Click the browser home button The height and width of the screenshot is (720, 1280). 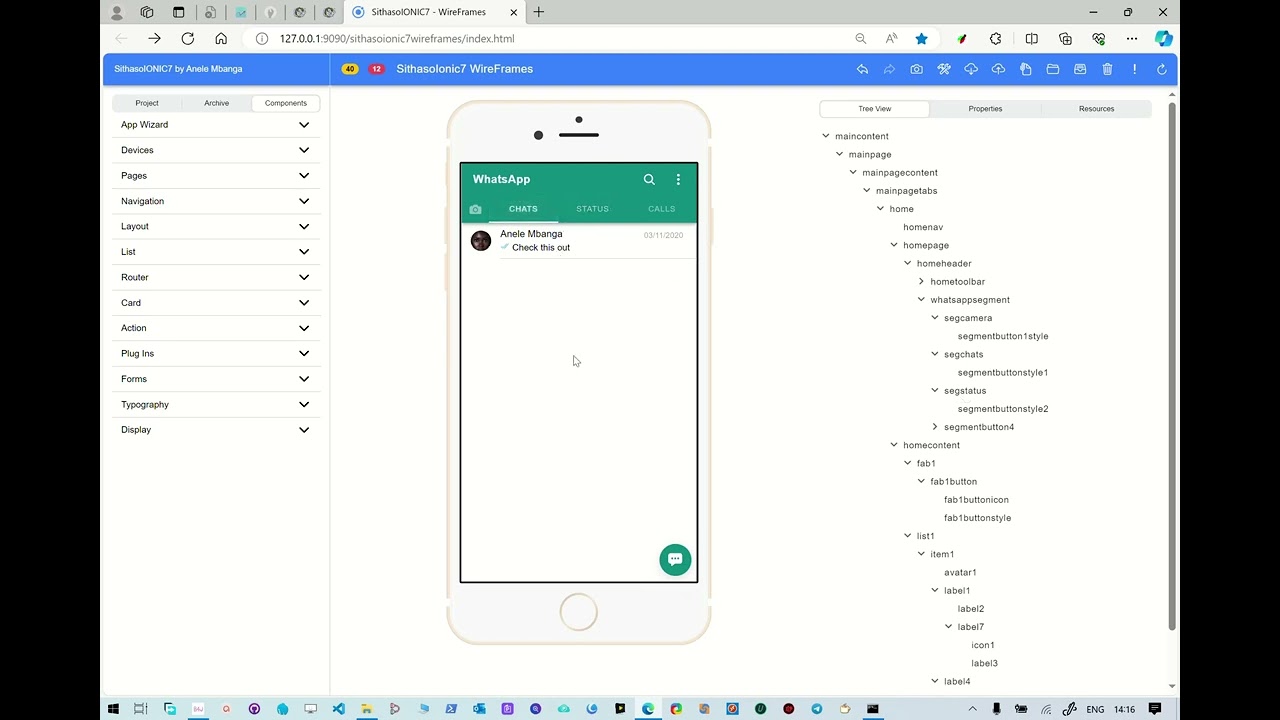click(x=221, y=38)
